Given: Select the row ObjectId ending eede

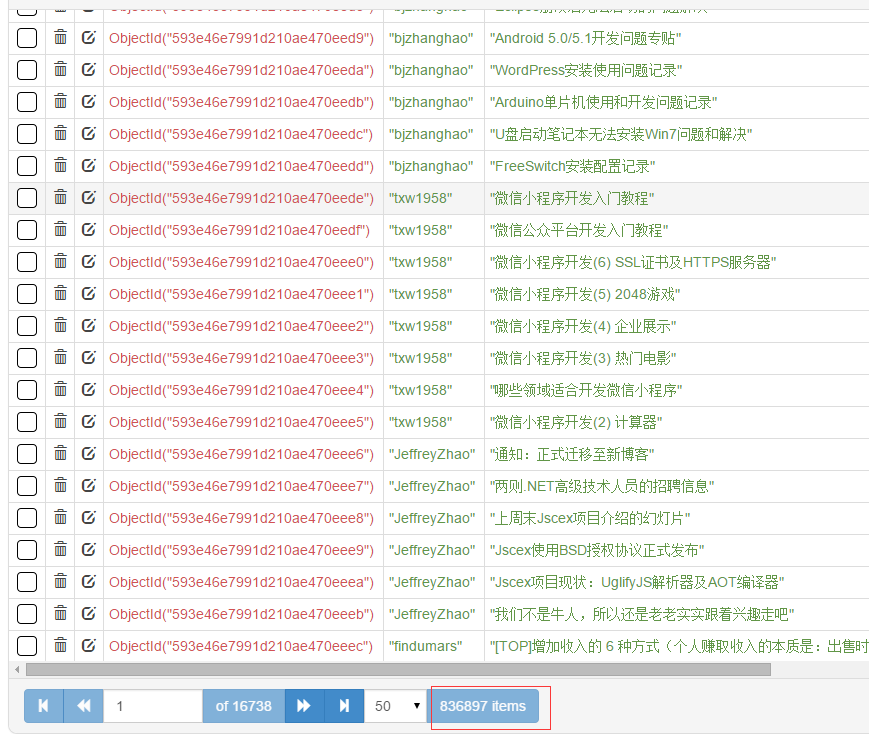Looking at the screenshot, I should click(27, 198).
